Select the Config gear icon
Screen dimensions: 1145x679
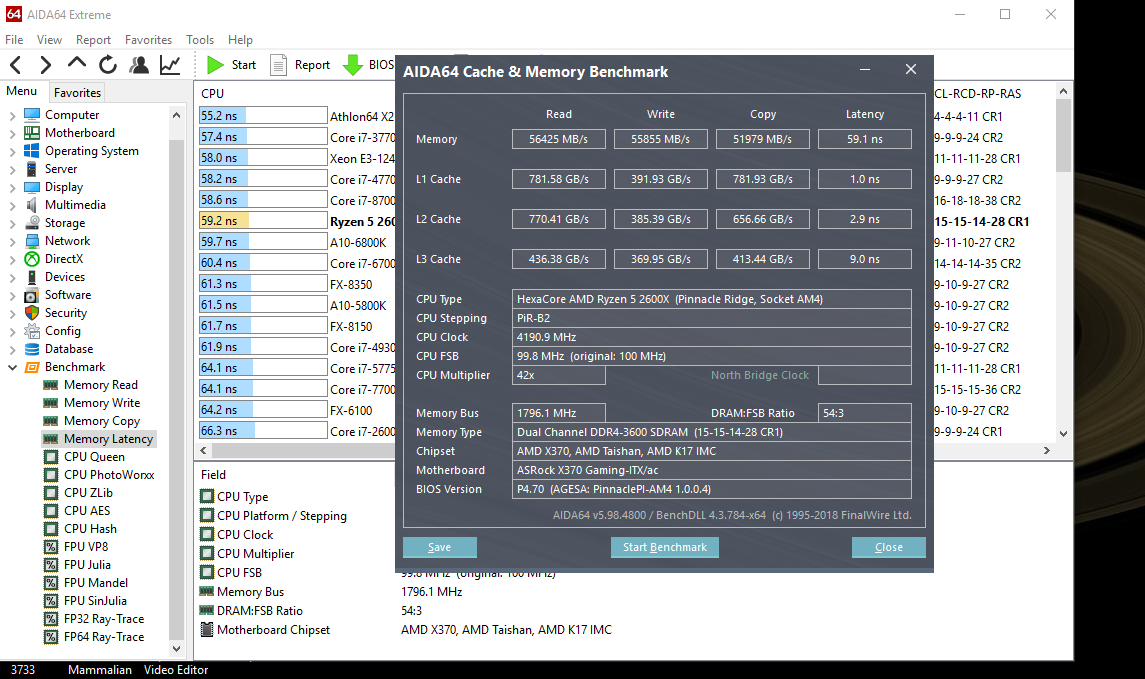coord(32,331)
